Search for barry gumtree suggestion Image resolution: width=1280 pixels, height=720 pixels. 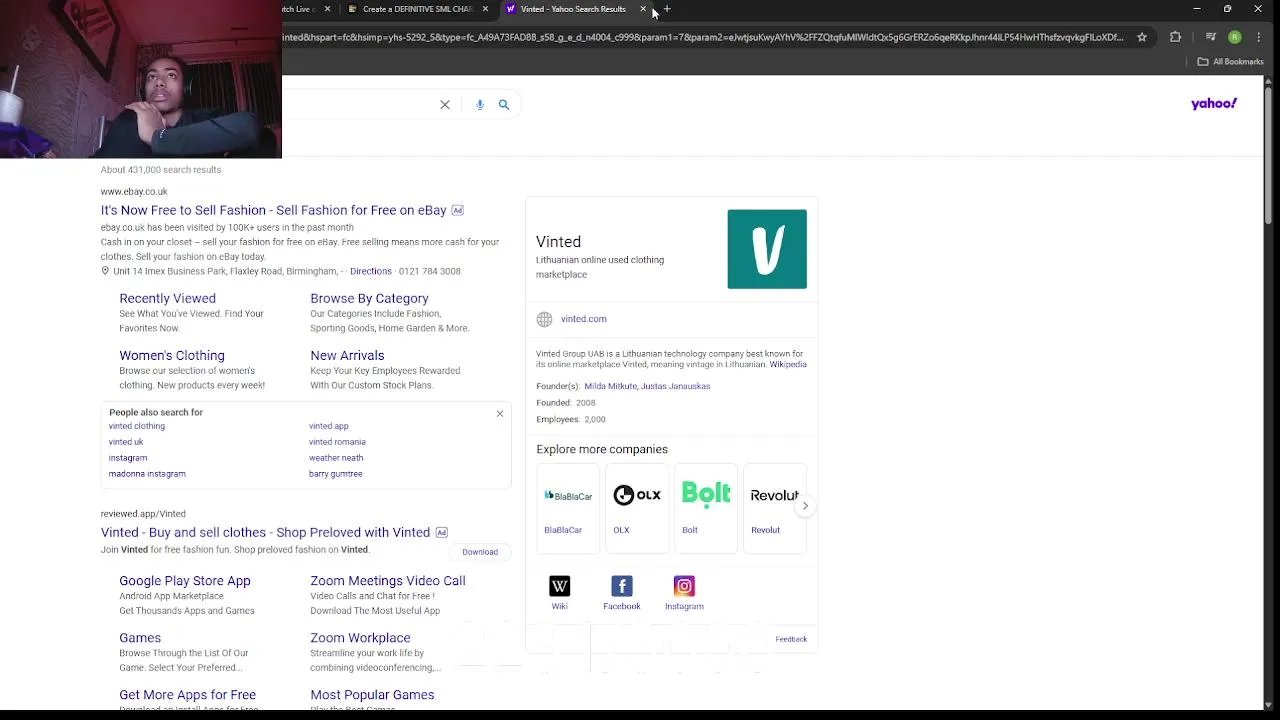tap(336, 474)
